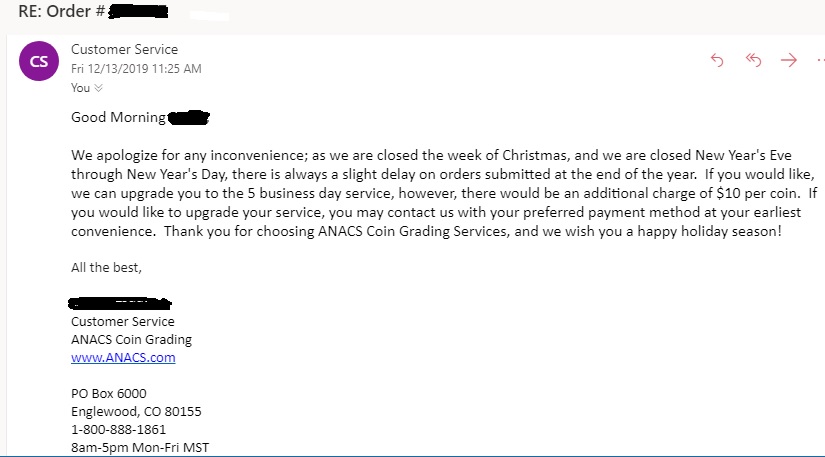Forward this email with the arrow icon
This screenshot has height=457, width=825.
(789, 60)
